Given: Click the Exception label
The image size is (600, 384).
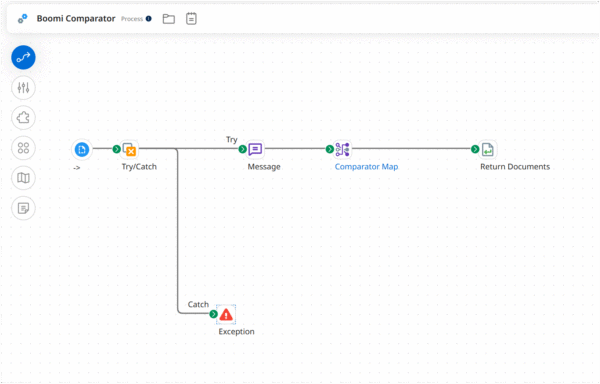Looking at the screenshot, I should (236, 332).
